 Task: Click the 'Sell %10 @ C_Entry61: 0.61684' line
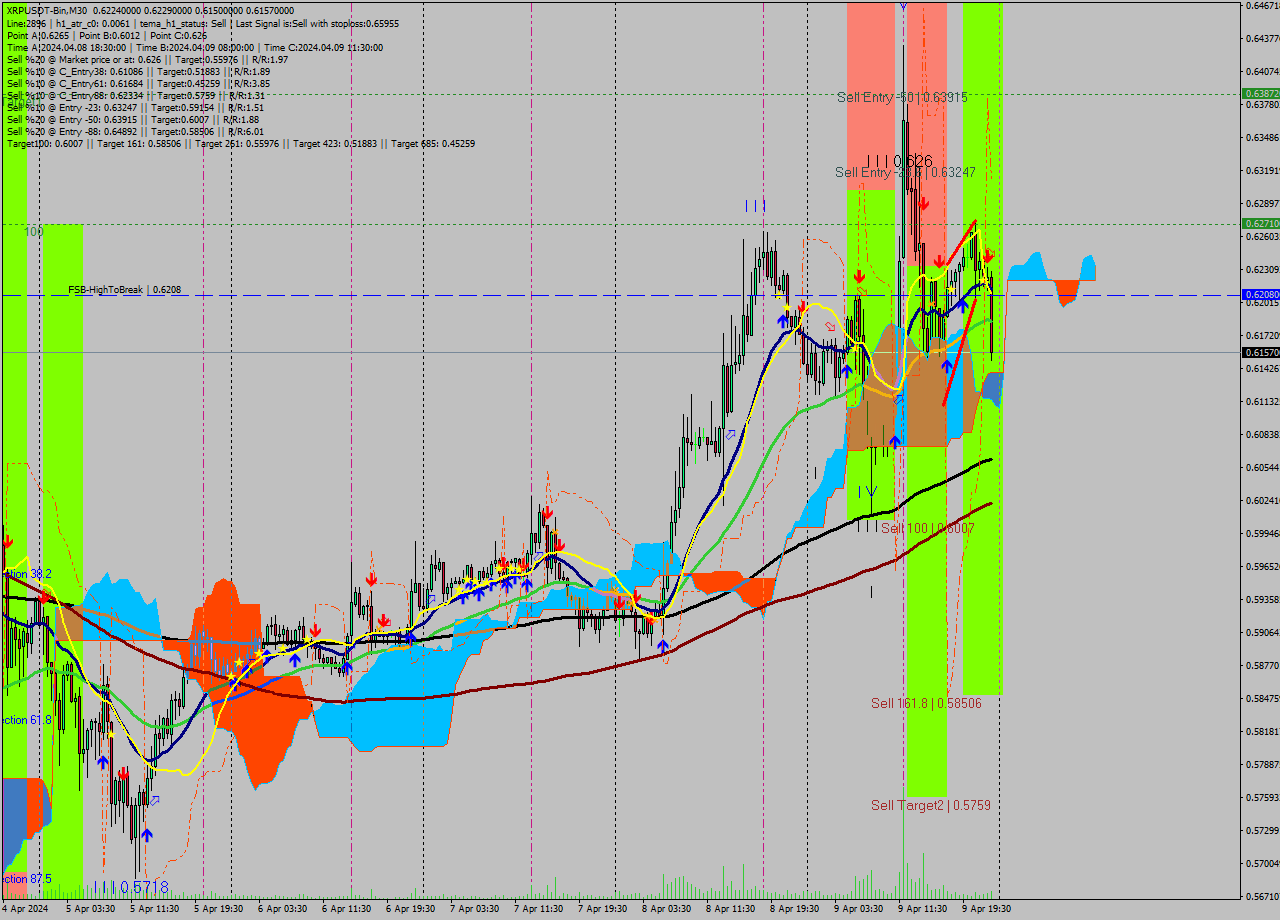(x=138, y=83)
